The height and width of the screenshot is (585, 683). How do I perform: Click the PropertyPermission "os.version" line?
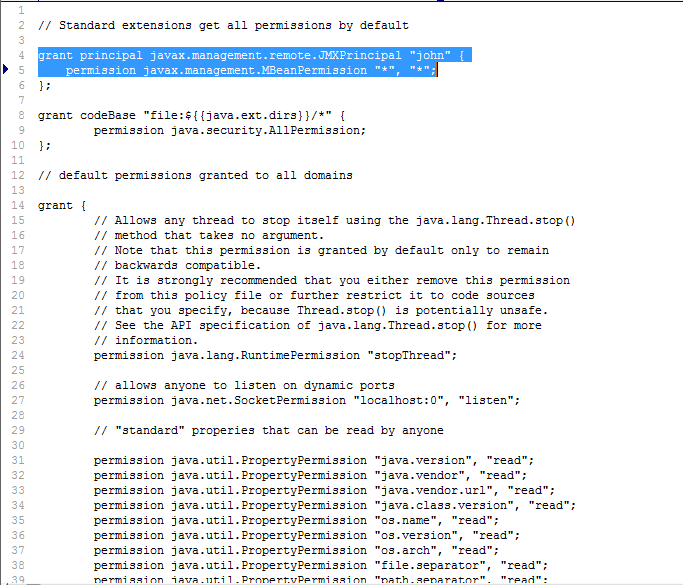307,535
